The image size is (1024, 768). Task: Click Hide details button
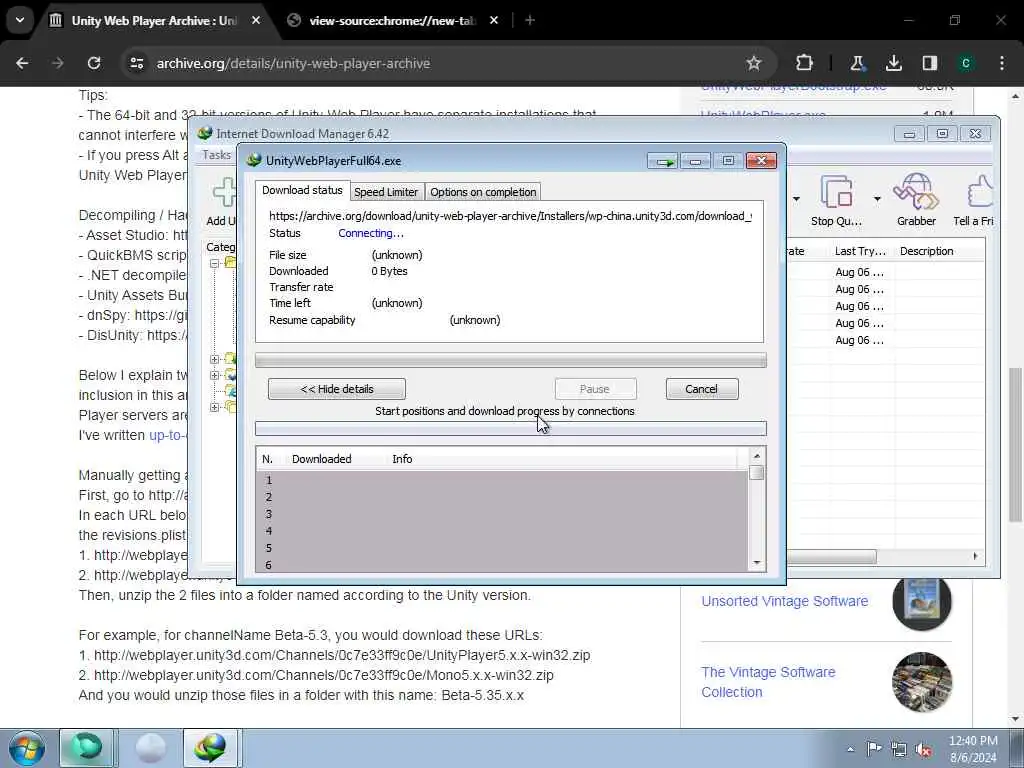click(x=336, y=389)
